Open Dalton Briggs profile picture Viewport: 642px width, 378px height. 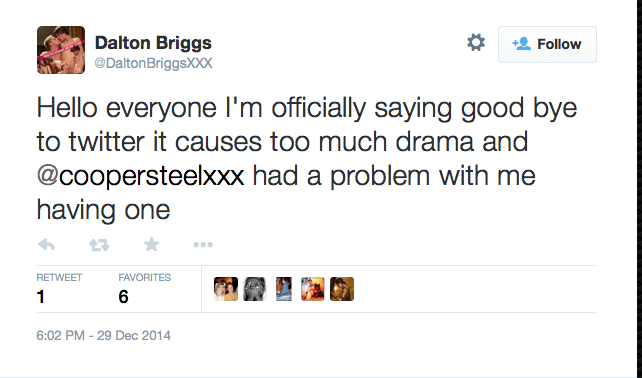tap(61, 50)
